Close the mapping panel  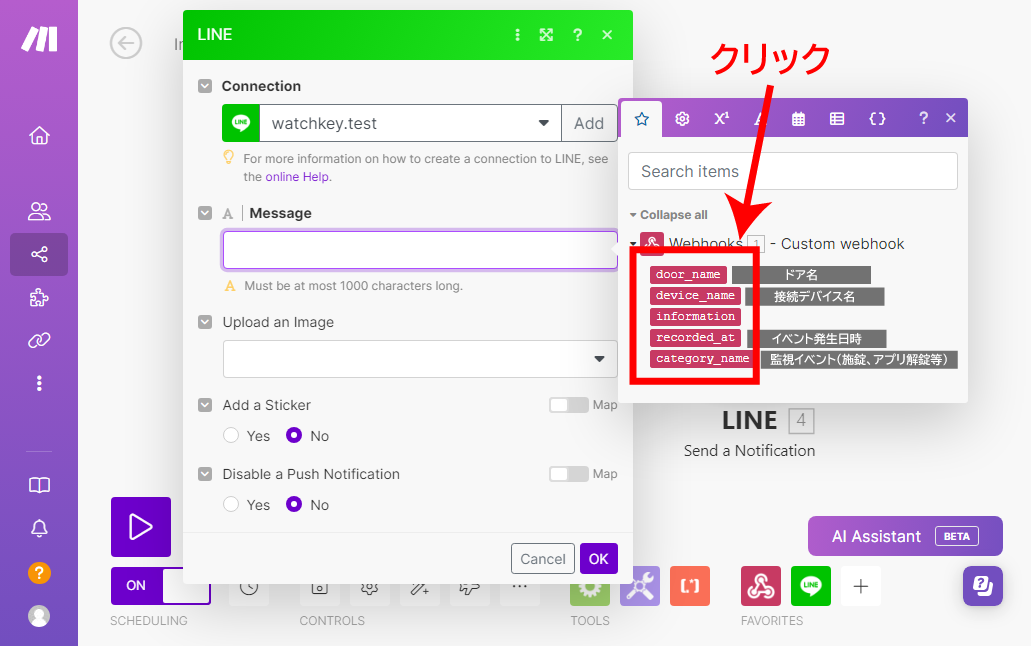(x=951, y=118)
